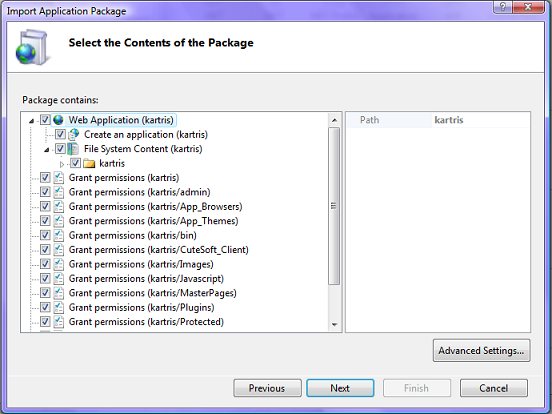Open Advanced Settings
Viewport: 552px width, 414px height.
pyautogui.click(x=481, y=351)
